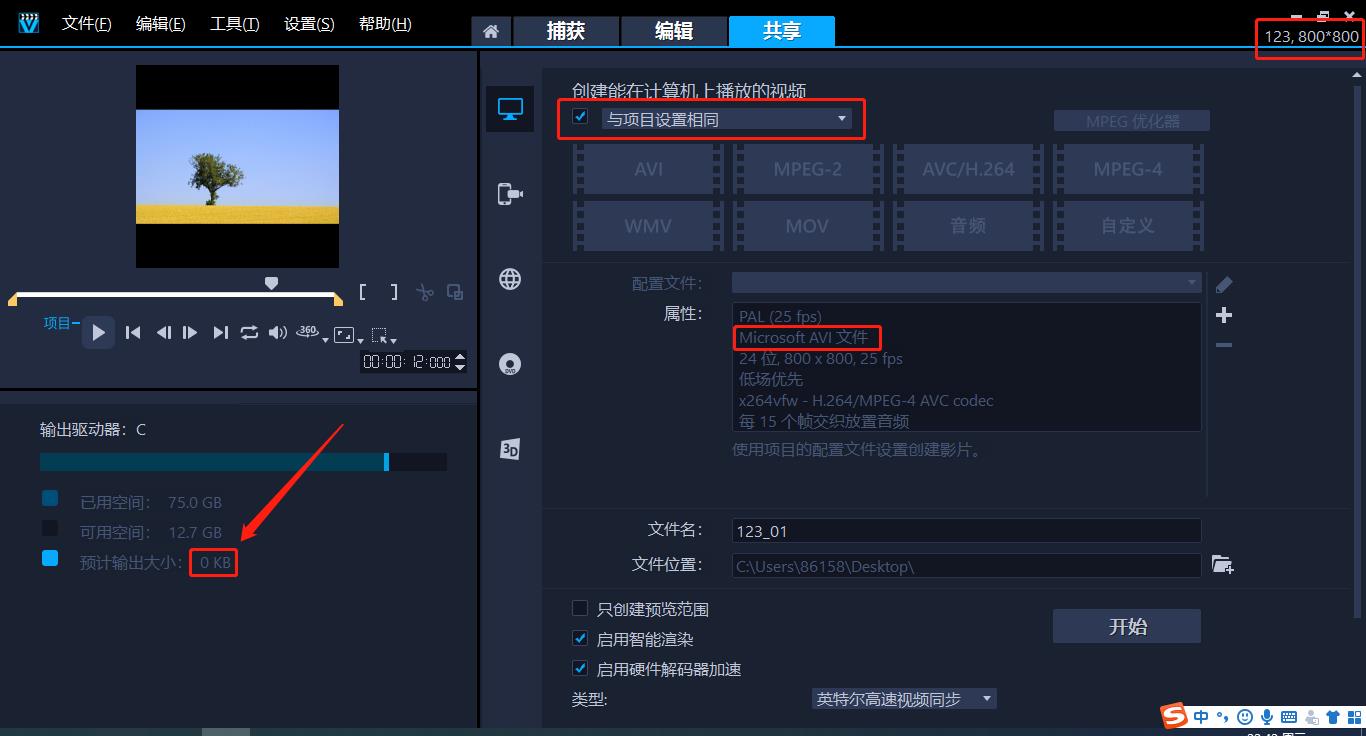Open the 配置文件 dropdown list
Viewport: 1366px width, 736px height.
click(1190, 283)
